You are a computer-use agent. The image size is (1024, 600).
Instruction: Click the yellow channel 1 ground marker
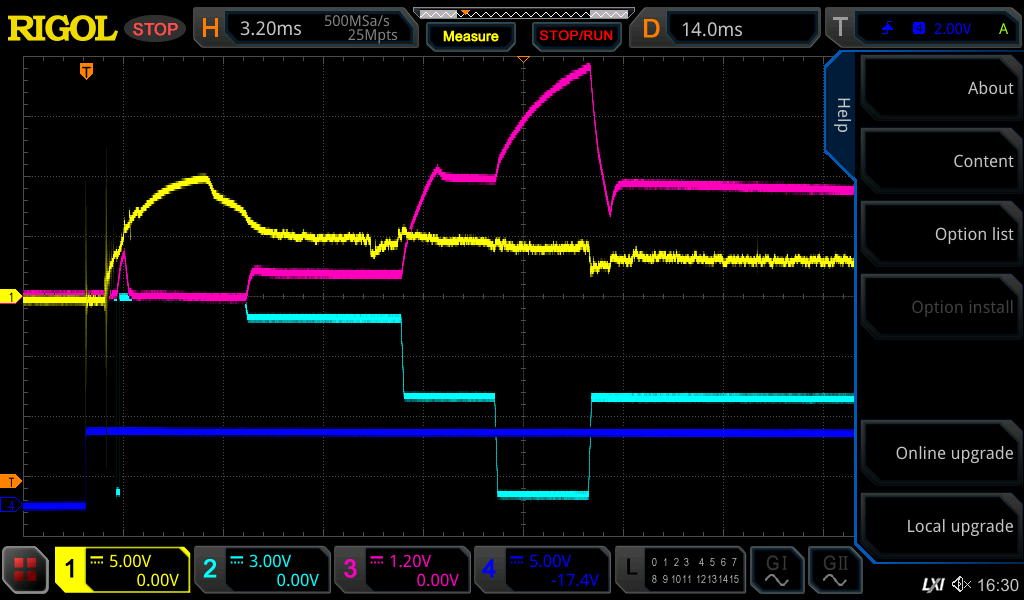point(12,297)
